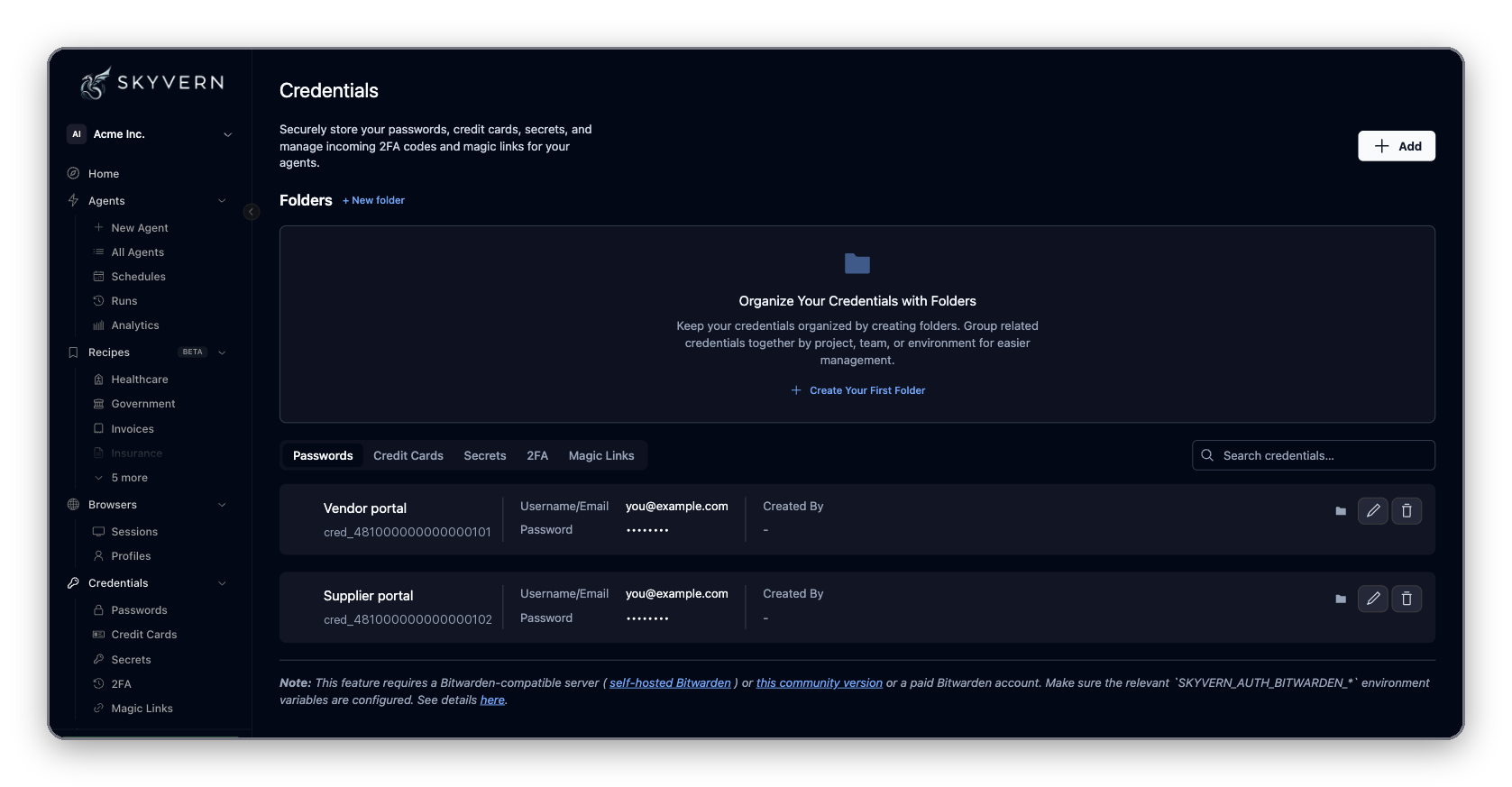Image resolution: width=1512 pixels, height=787 pixels.
Task: Move Vendor portal to a folder
Action: tap(1341, 511)
